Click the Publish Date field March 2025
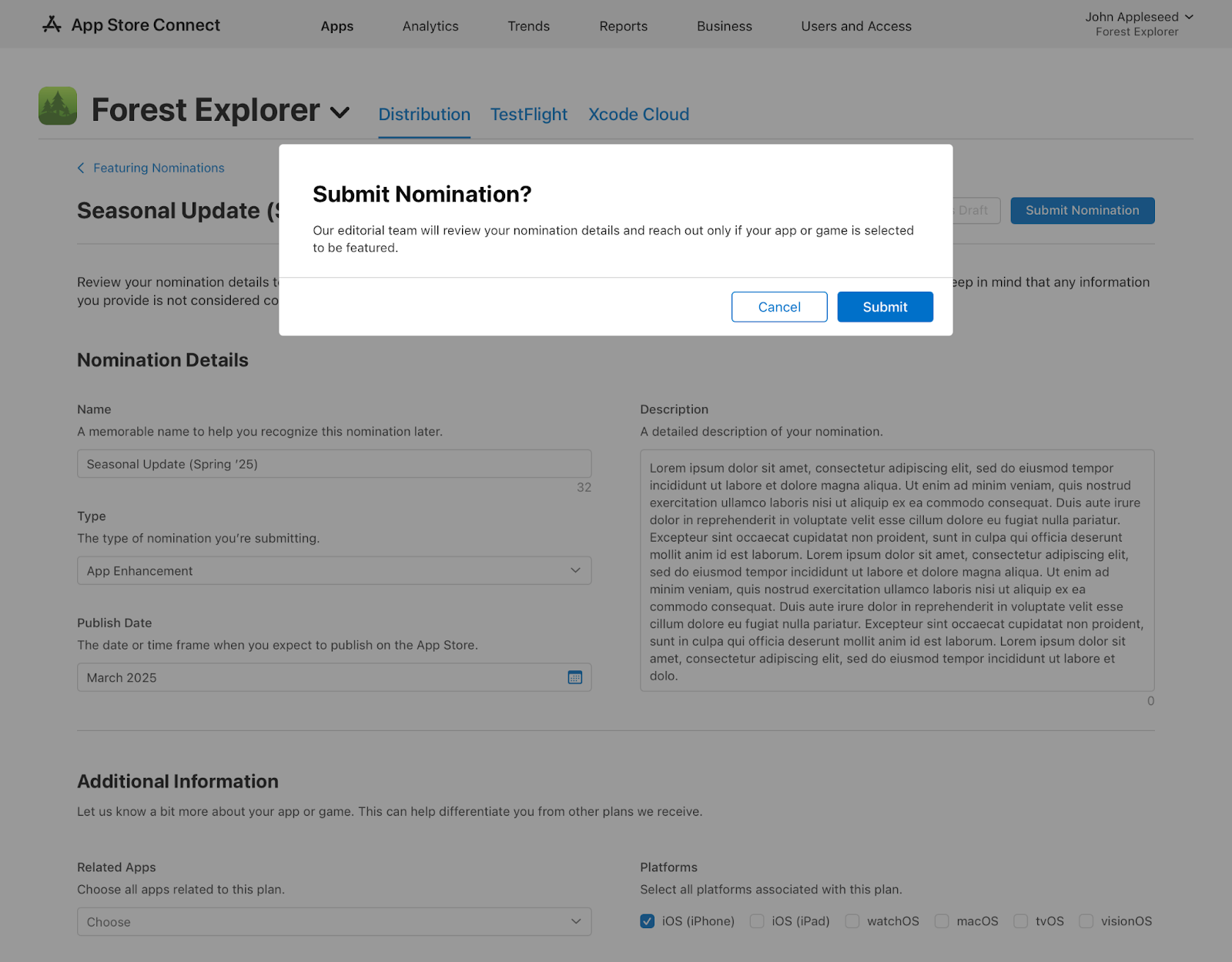This screenshot has height=962, width=1232. point(334,677)
